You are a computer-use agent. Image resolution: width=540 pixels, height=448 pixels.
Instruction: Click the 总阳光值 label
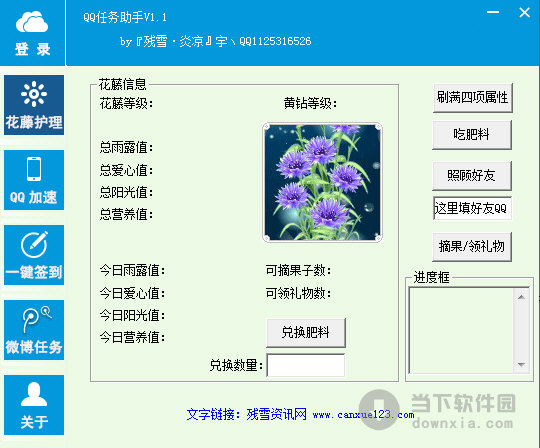pyautogui.click(x=126, y=192)
